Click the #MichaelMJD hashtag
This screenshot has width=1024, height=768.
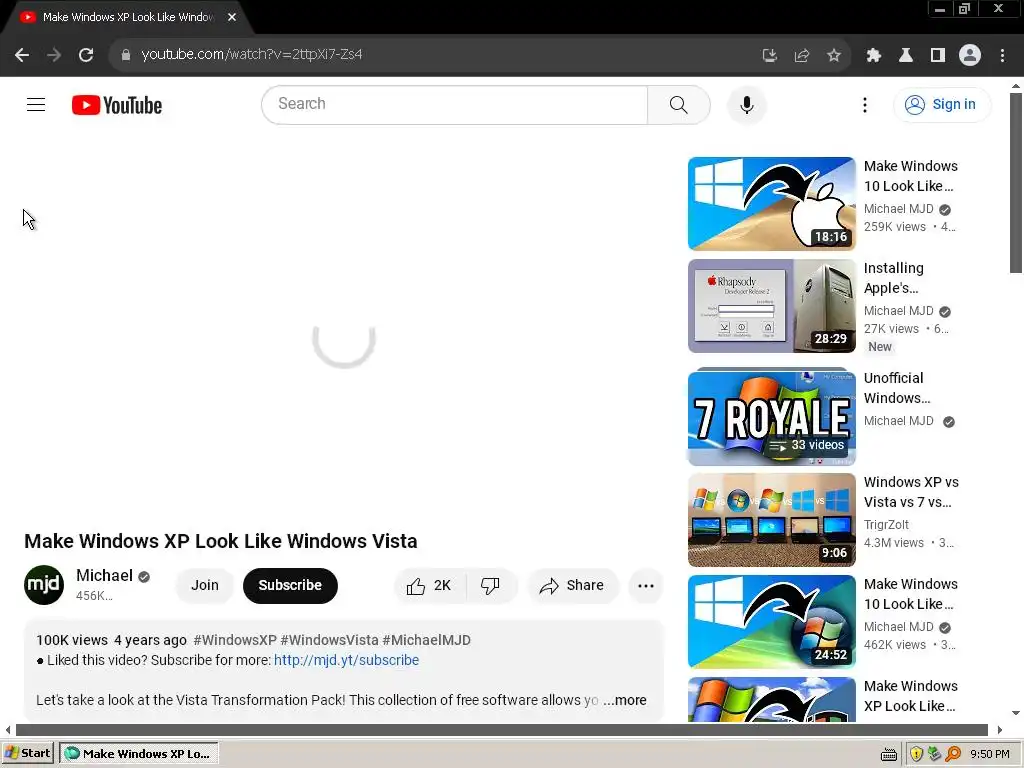(x=426, y=640)
